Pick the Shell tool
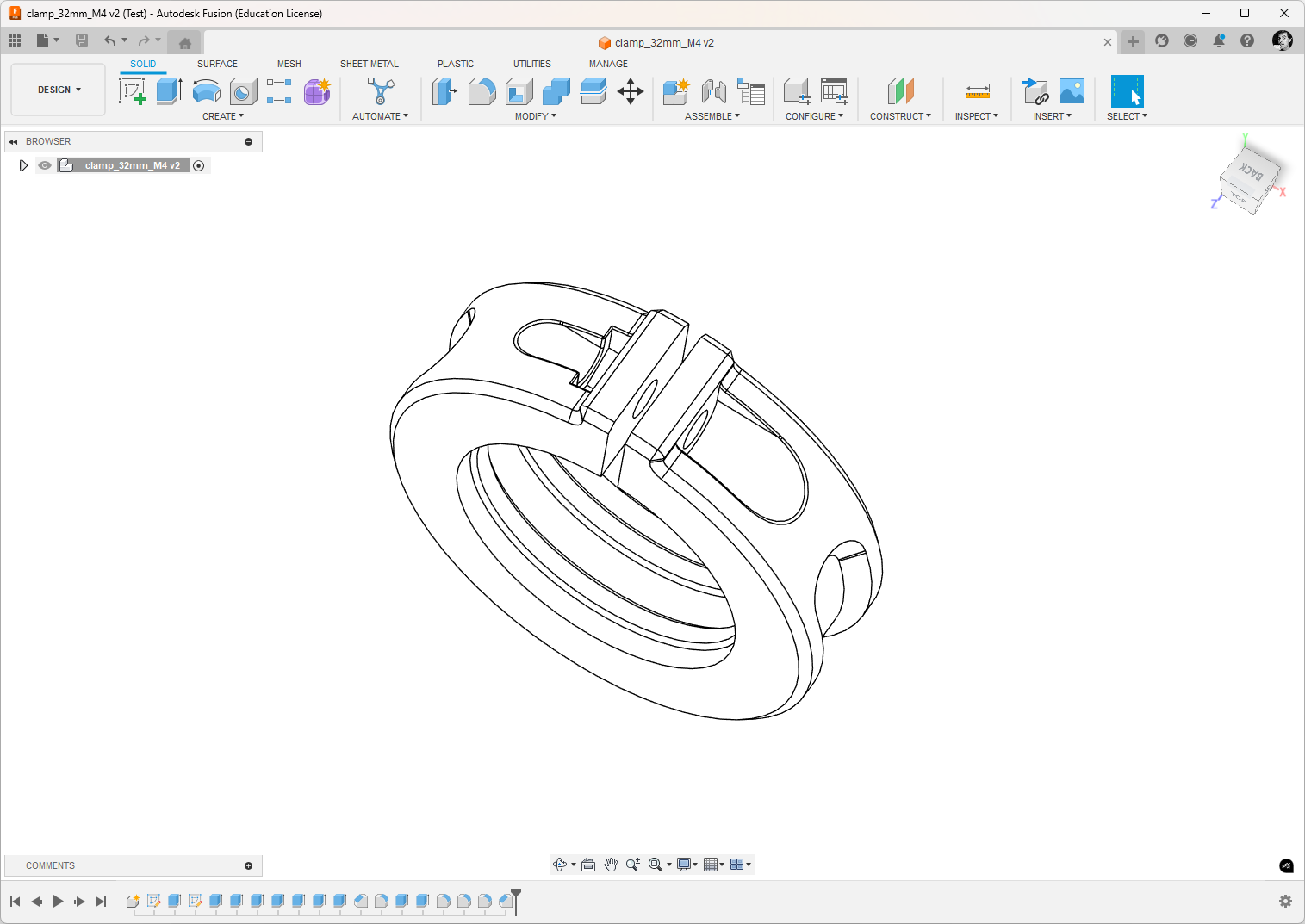This screenshot has width=1305, height=924. pos(519,90)
